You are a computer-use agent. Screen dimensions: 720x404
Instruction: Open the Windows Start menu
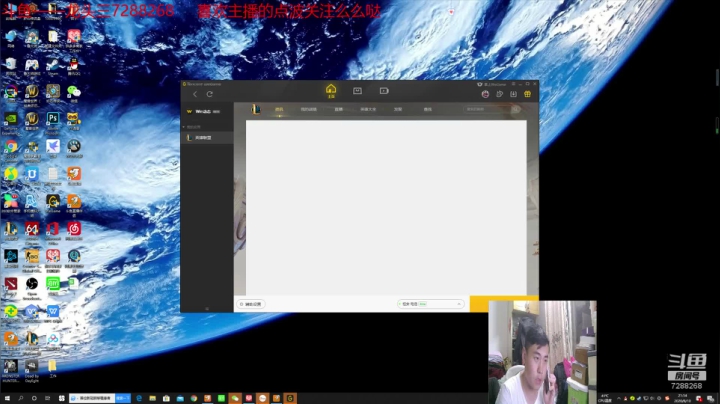point(7,398)
